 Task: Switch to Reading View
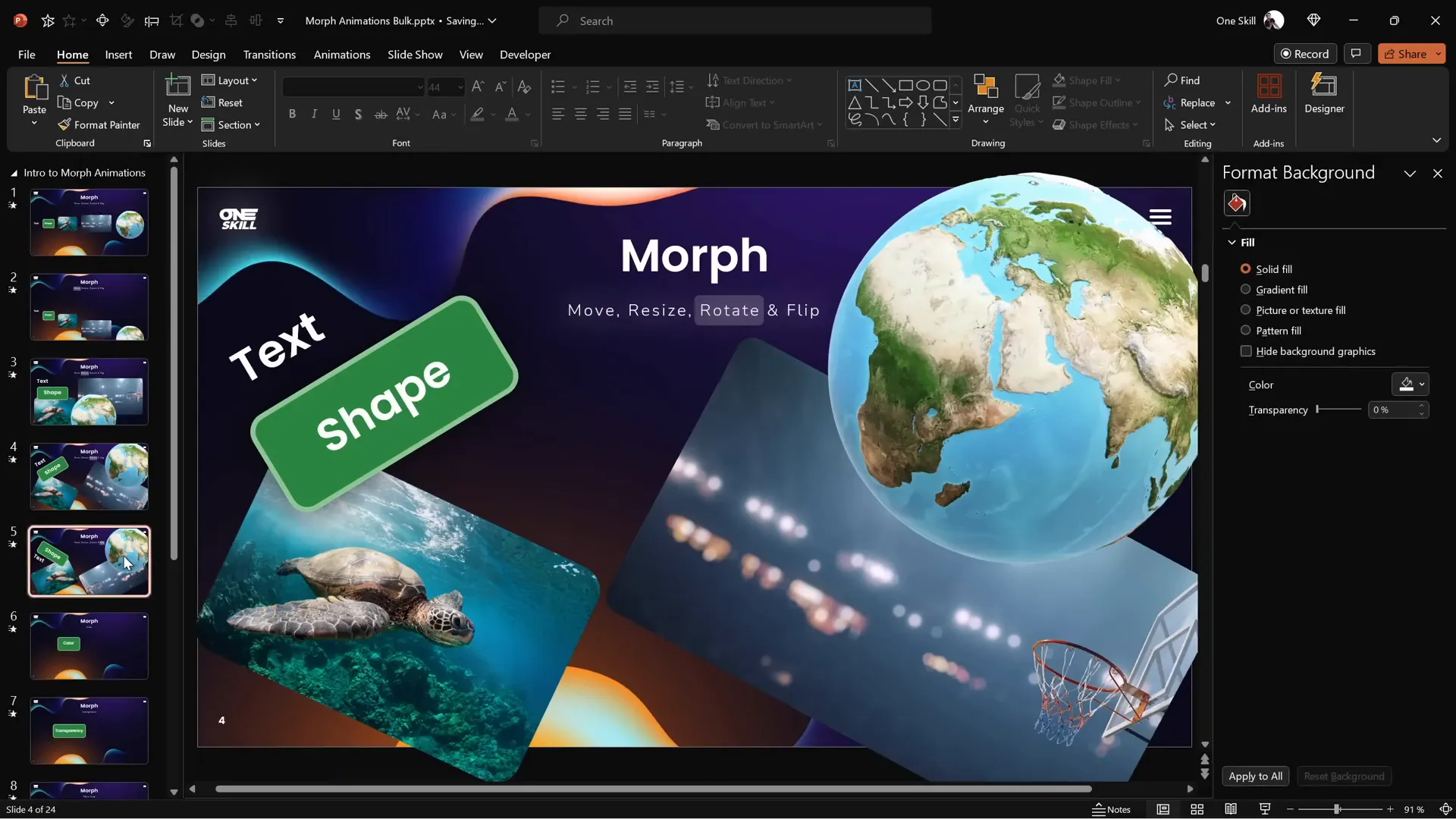(1231, 809)
